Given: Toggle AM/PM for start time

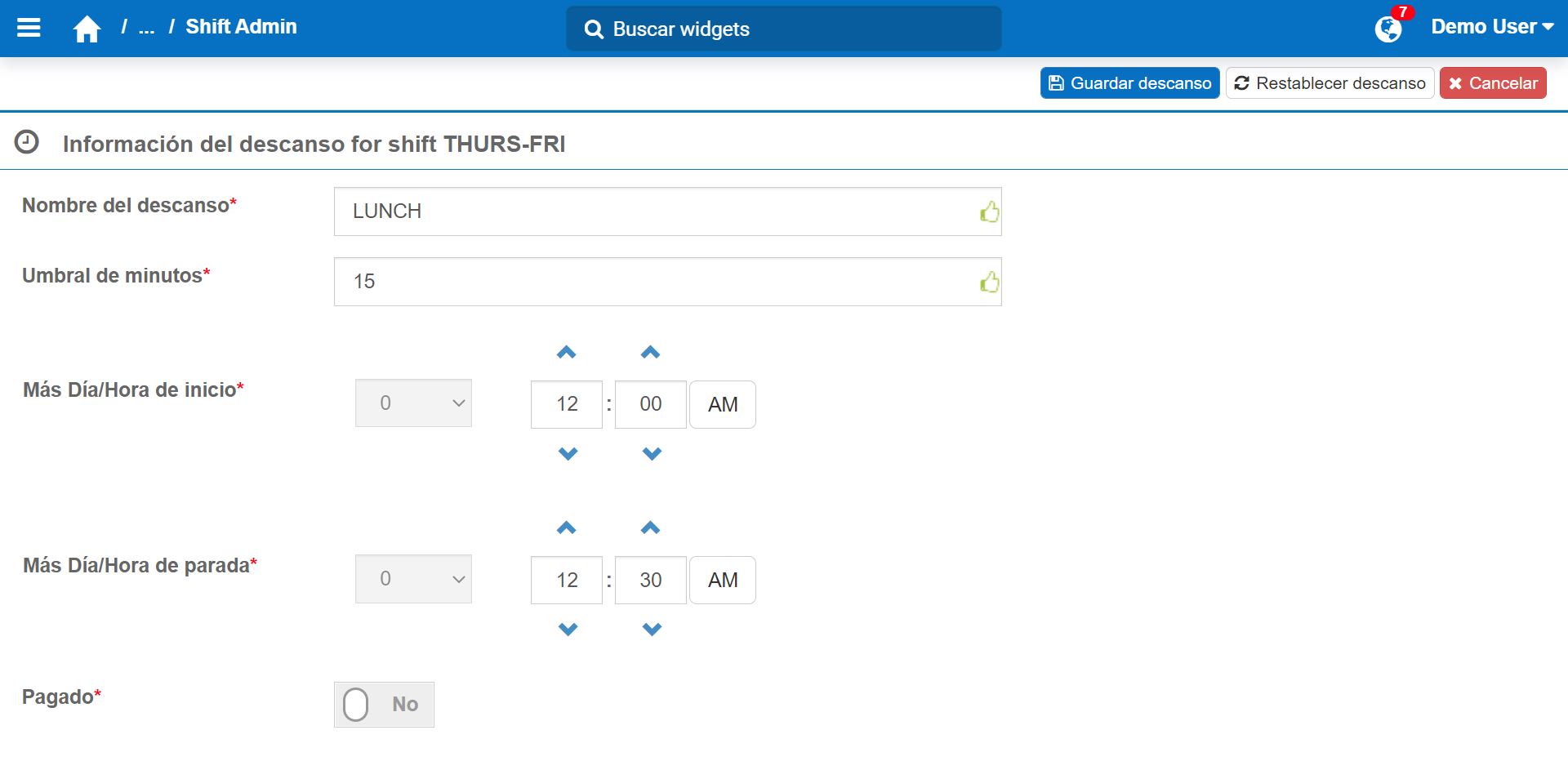Looking at the screenshot, I should pos(723,405).
